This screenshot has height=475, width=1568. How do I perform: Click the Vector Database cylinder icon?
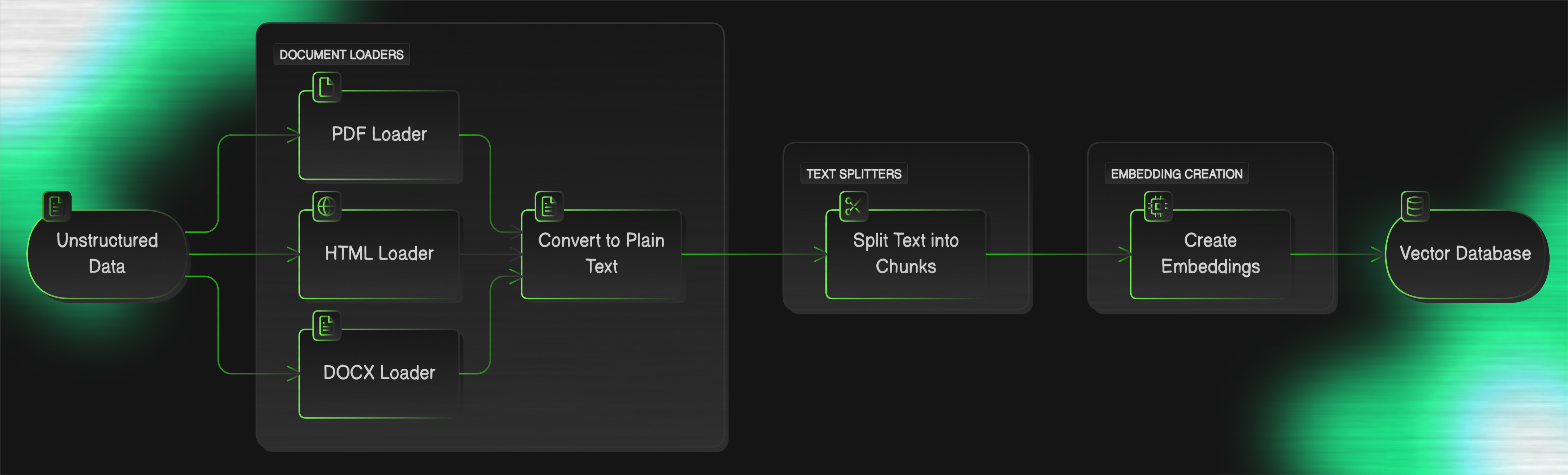(1415, 206)
